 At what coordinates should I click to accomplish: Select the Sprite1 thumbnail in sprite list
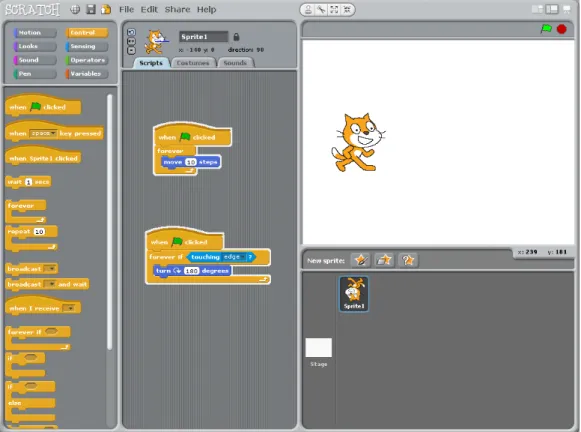point(354,294)
